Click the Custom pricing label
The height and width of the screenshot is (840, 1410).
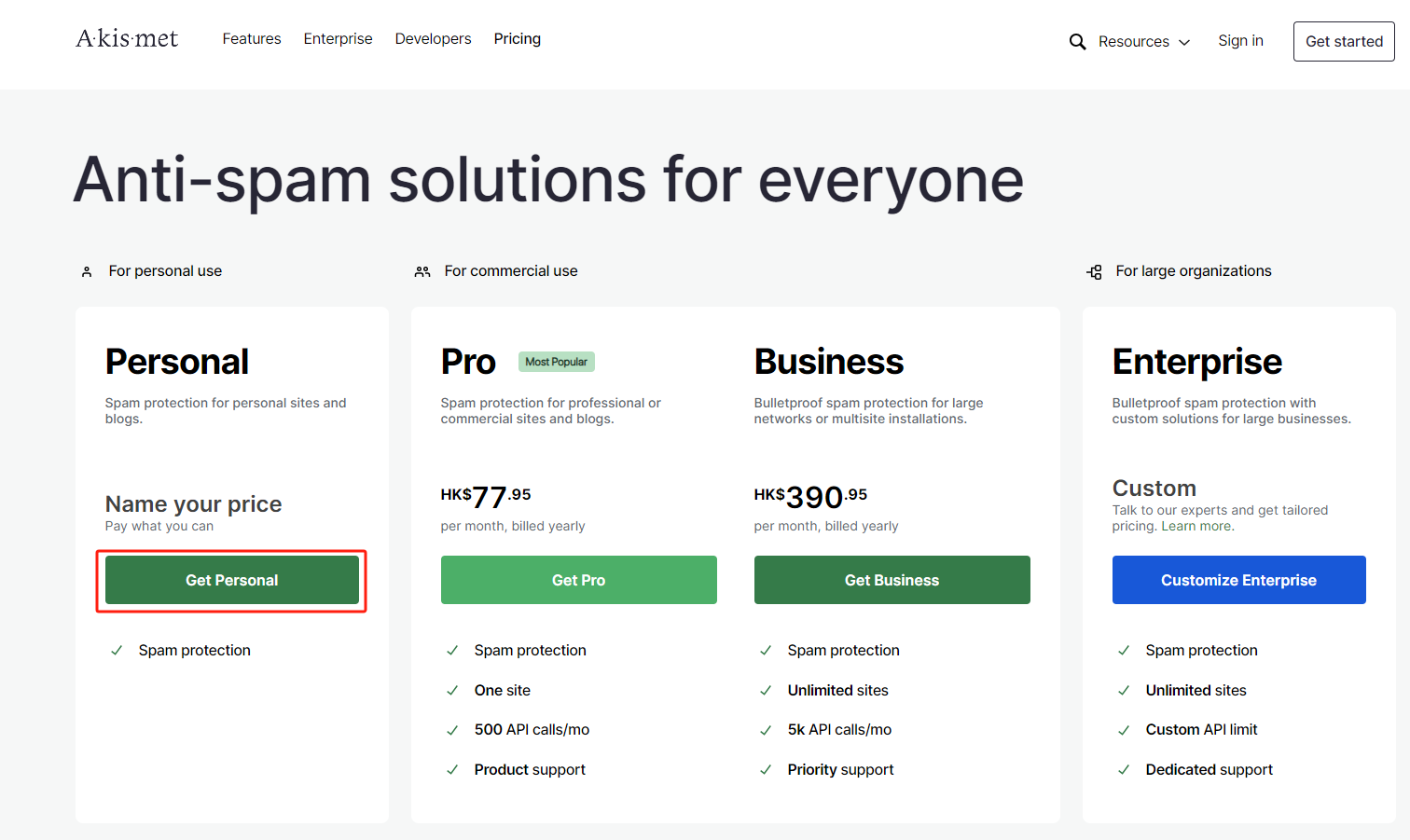click(1154, 489)
